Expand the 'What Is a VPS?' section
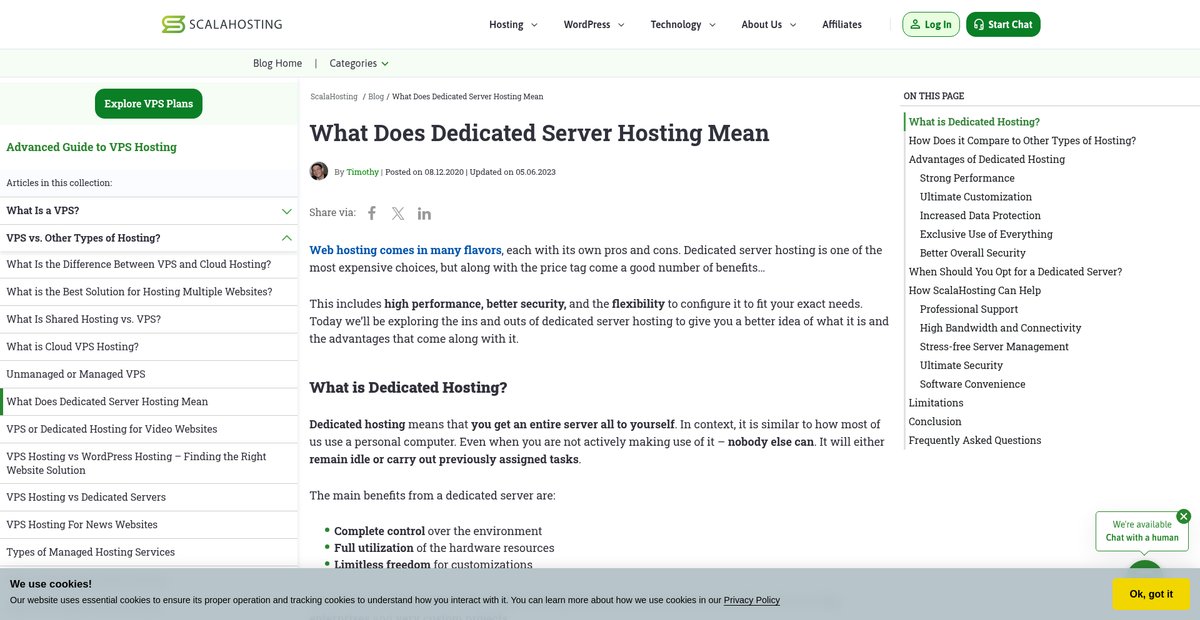Image resolution: width=1200 pixels, height=620 pixels. point(149,211)
